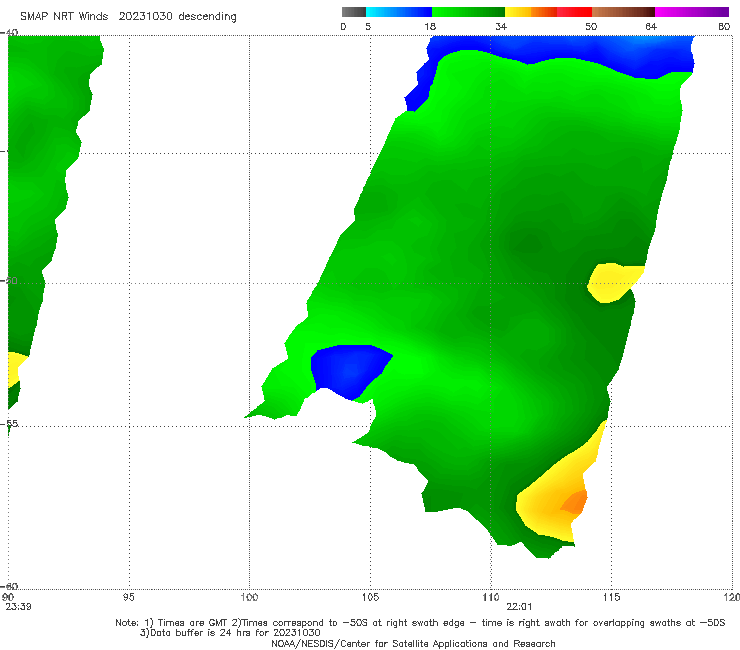Click the date '20231030' in the title
This screenshot has height=650, width=740.
pyautogui.click(x=145, y=17)
